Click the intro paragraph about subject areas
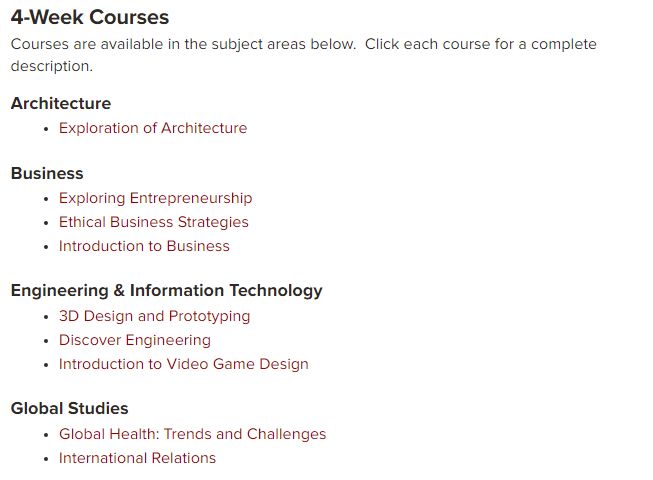This screenshot has width=653, height=480. click(304, 55)
